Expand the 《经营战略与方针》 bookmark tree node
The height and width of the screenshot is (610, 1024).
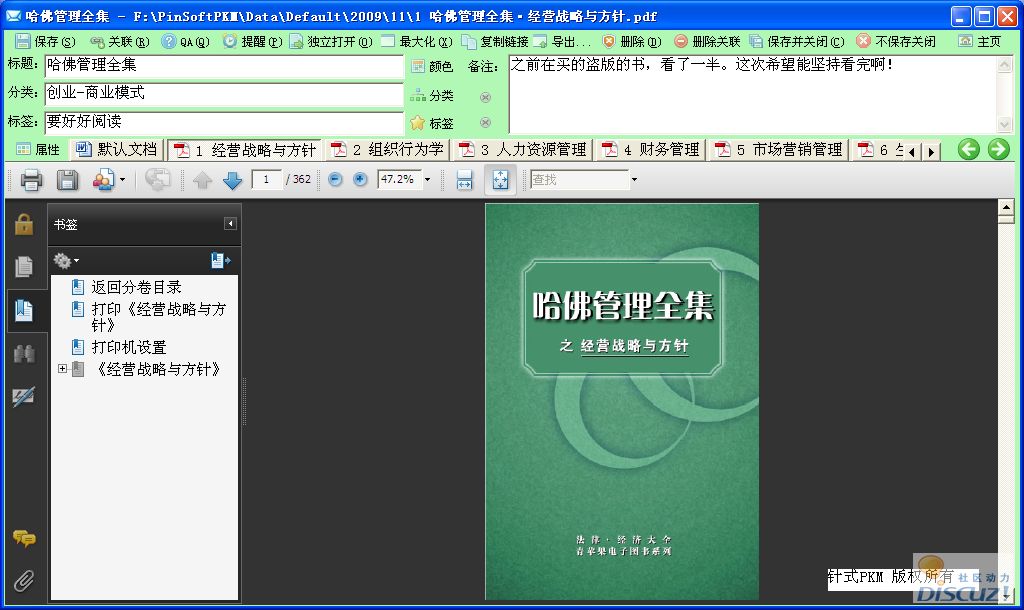[x=62, y=369]
